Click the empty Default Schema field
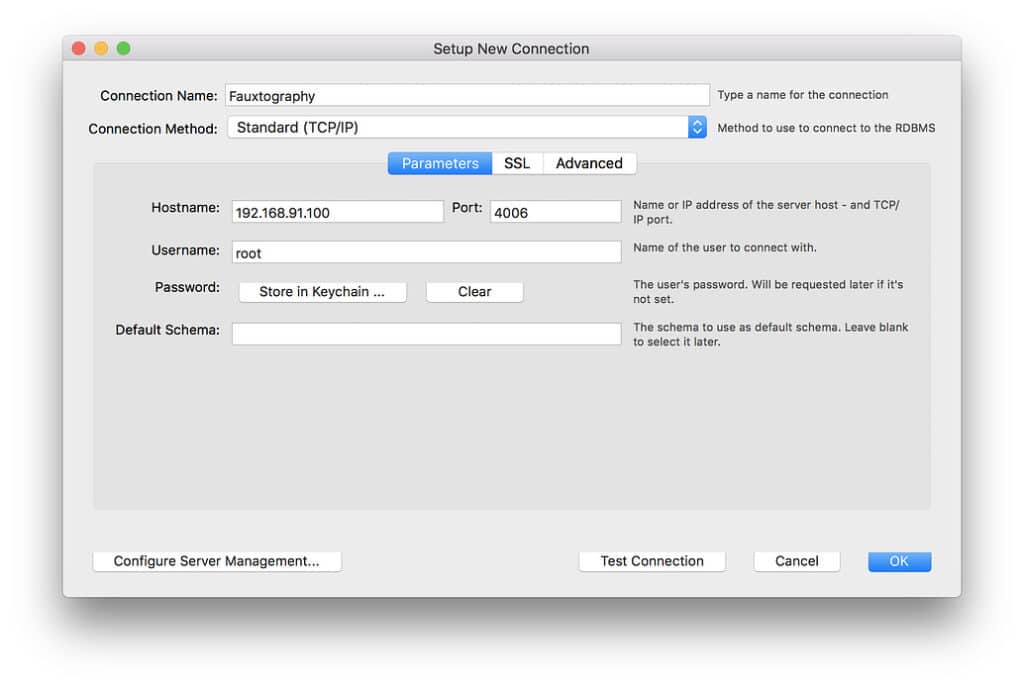 pos(426,333)
